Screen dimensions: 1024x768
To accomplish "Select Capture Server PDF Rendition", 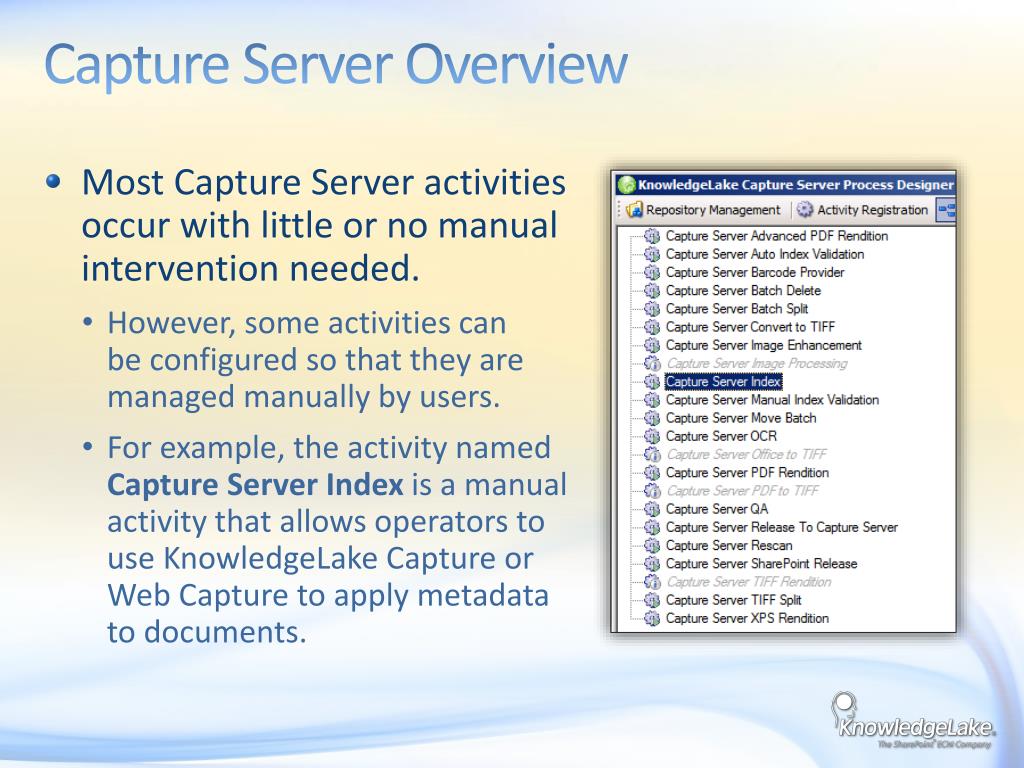I will (x=747, y=473).
